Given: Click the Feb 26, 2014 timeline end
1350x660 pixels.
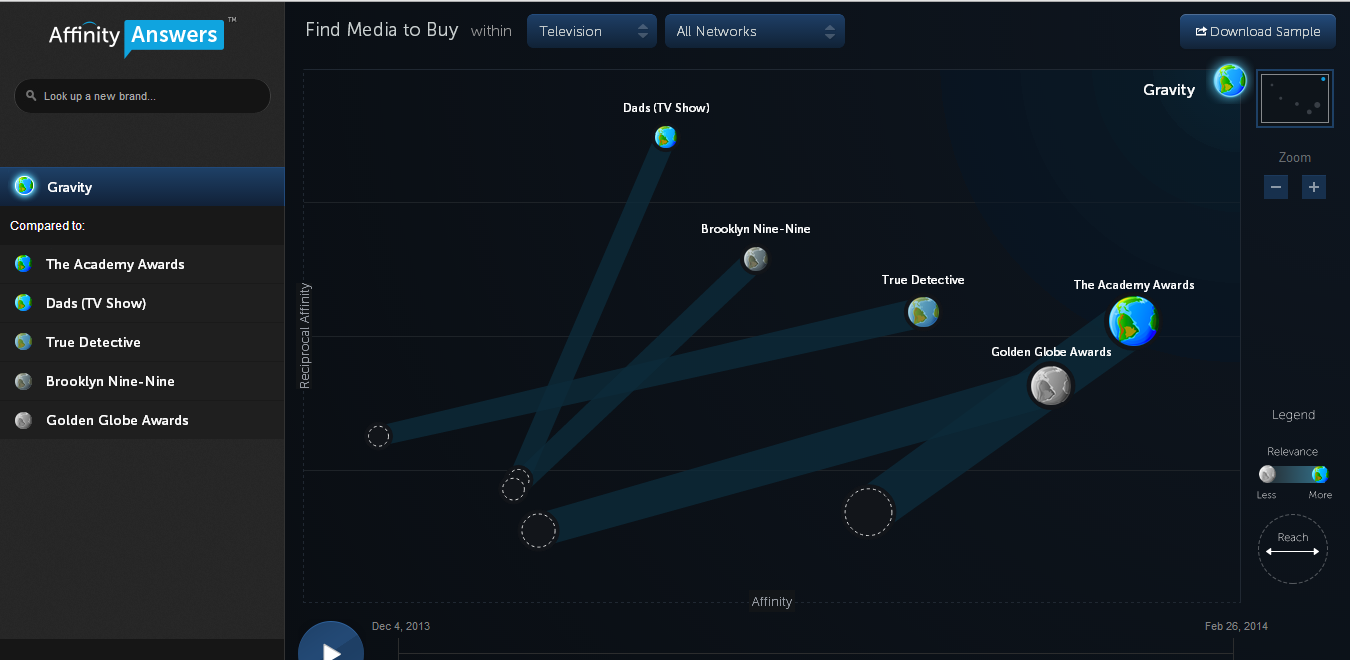Looking at the screenshot, I should point(1236,626).
